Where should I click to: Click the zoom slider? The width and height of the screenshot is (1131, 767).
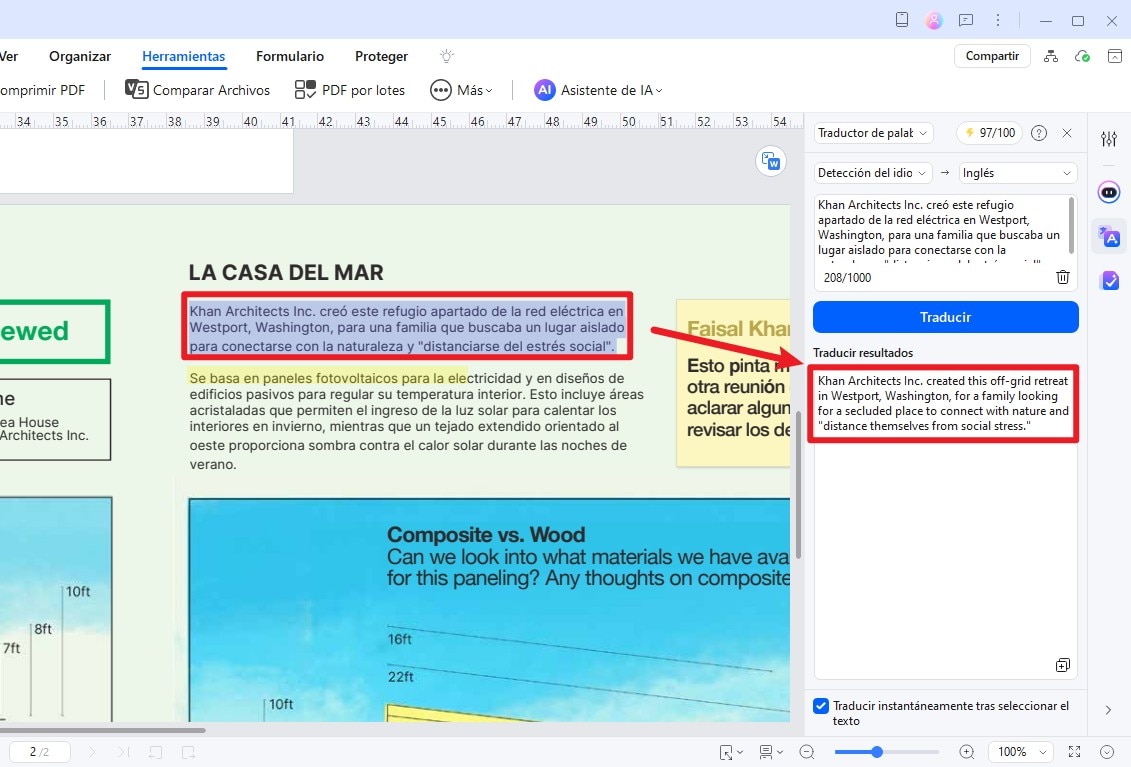(x=886, y=752)
